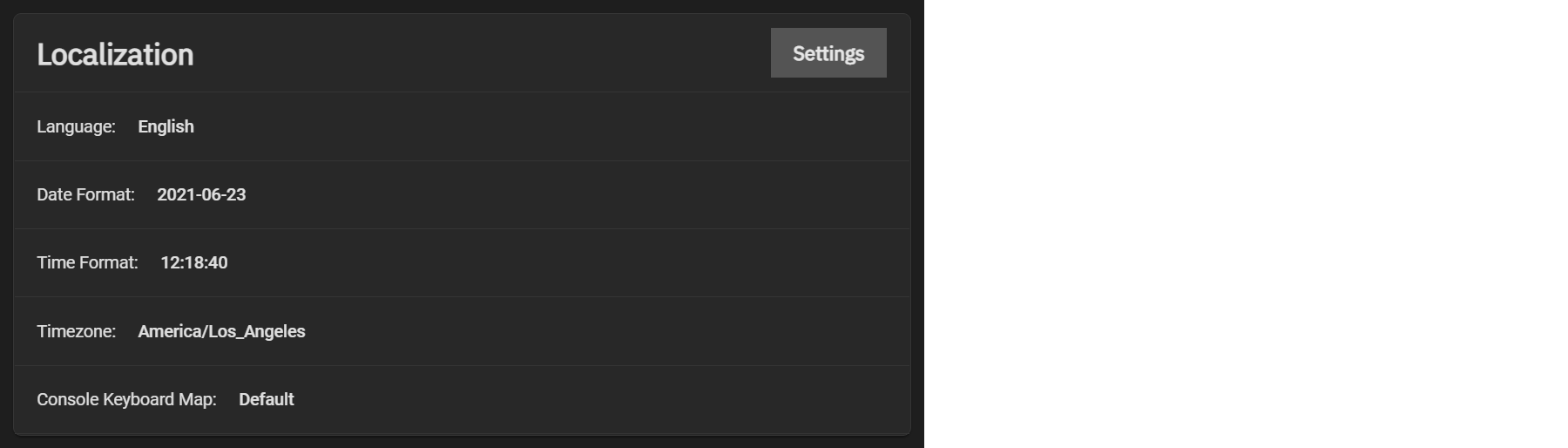Click the empty black area beside the card

coord(1246,224)
